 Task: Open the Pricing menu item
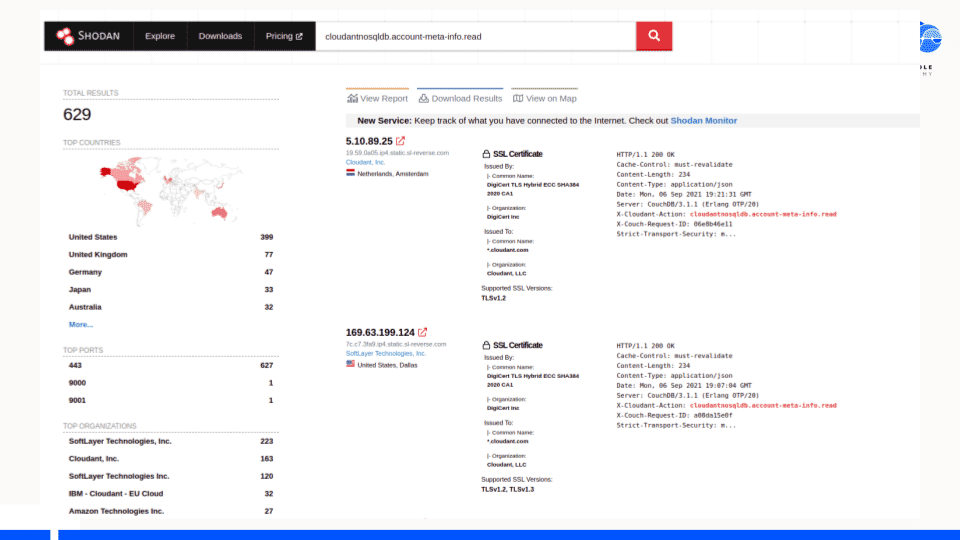pos(284,36)
